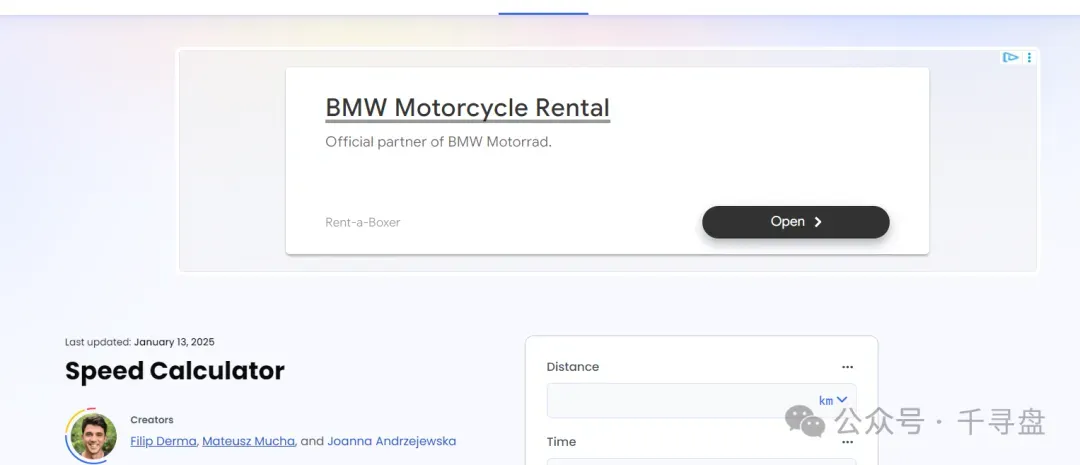
Task: Open the ad options three-dot menu
Action: [x=1029, y=57]
